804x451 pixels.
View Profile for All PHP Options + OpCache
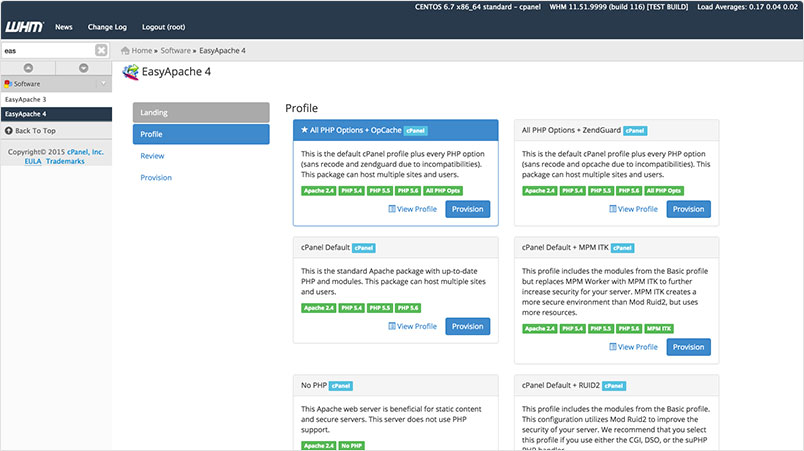412,209
